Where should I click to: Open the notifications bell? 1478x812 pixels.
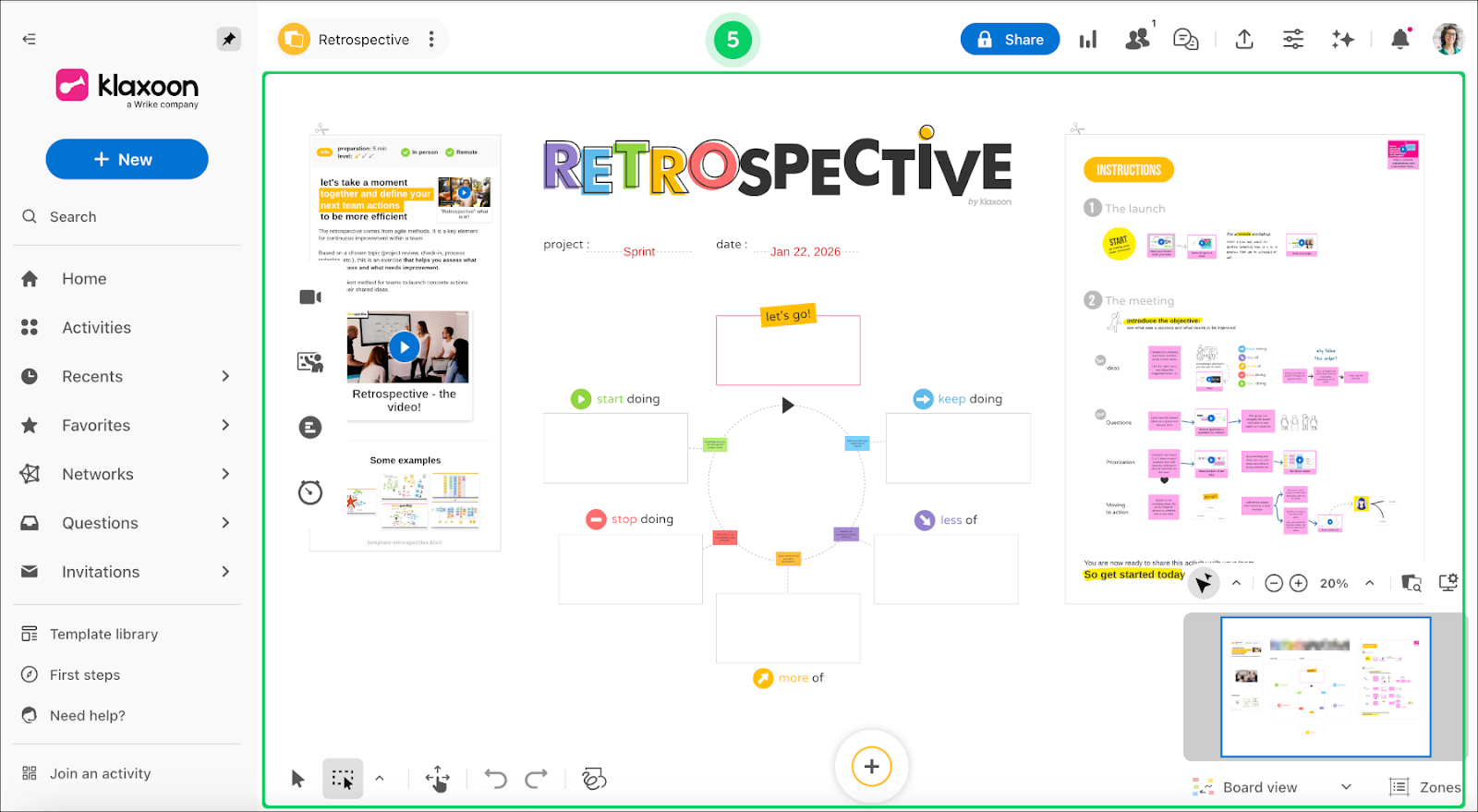coord(1399,39)
